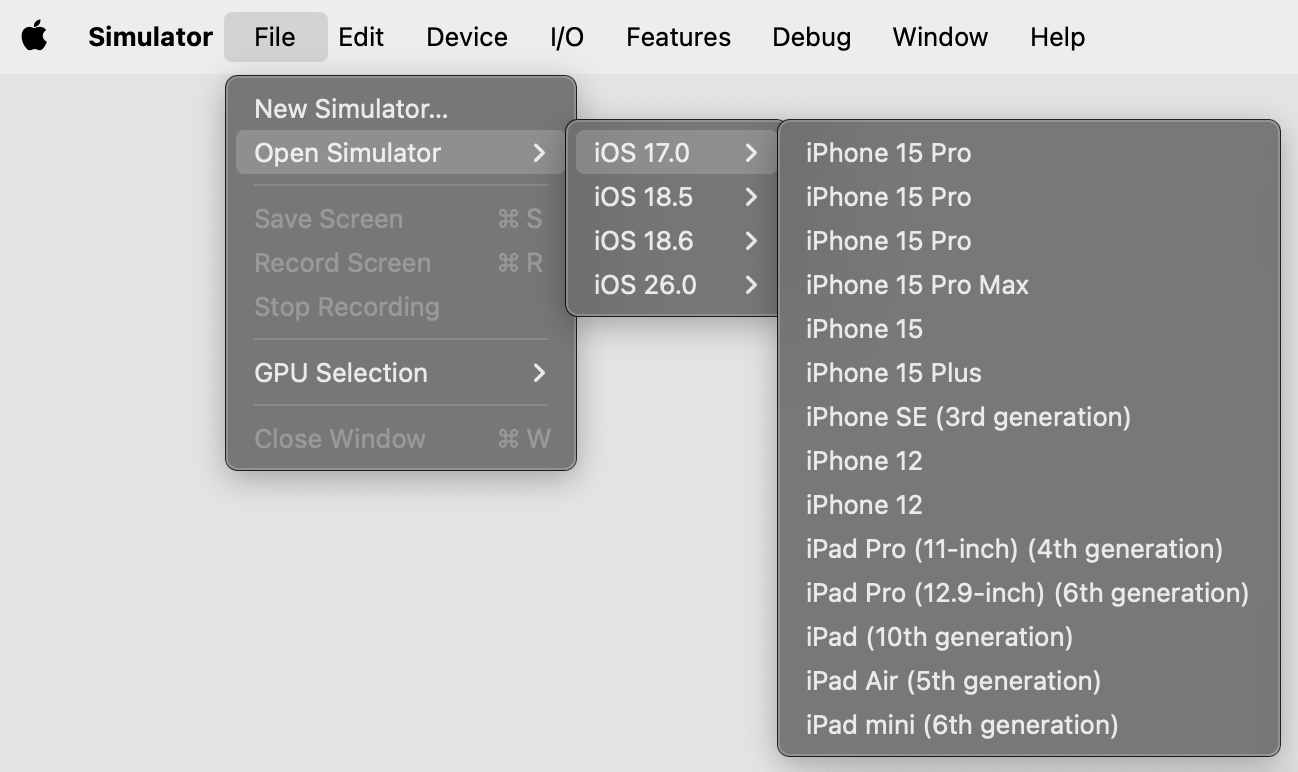Open iPad Pro (11-inch) (4th generation)
This screenshot has height=772, width=1298.
(1014, 549)
